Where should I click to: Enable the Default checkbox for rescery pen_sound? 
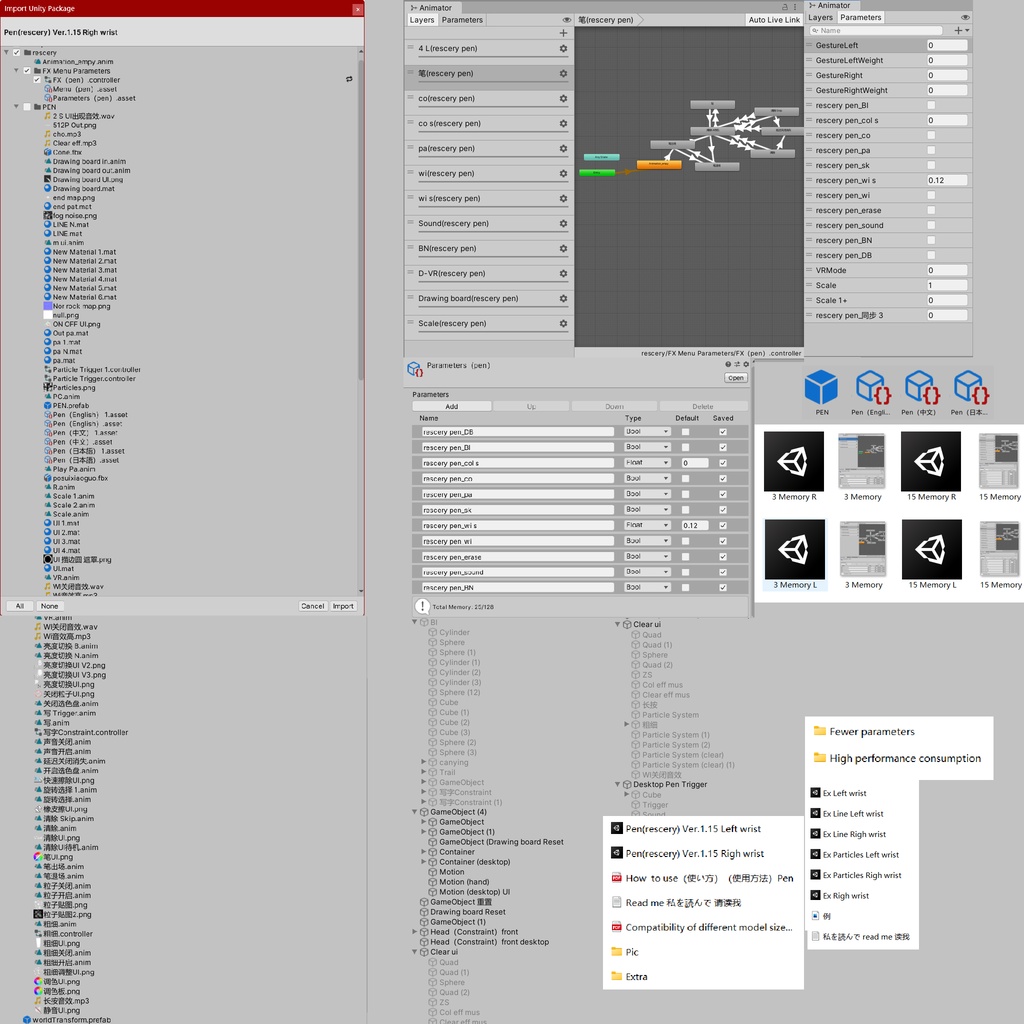click(685, 571)
